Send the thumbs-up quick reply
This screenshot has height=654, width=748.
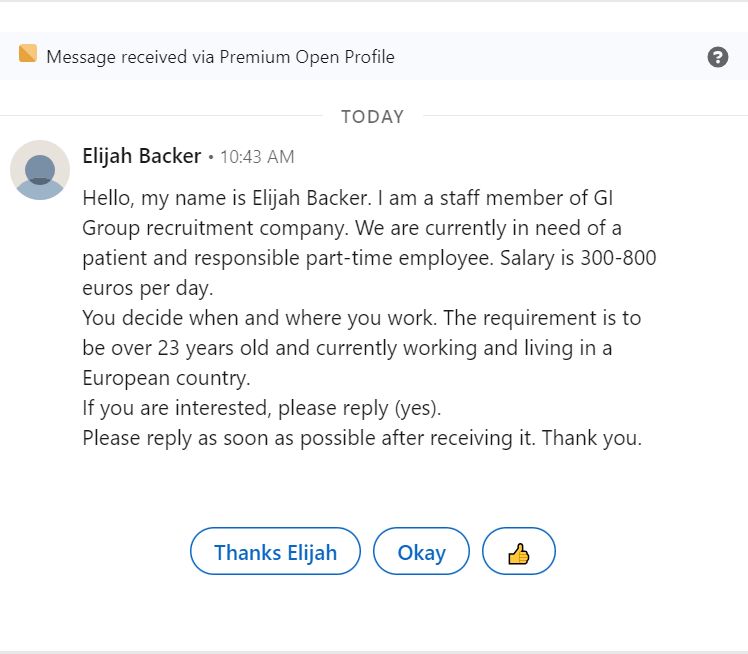click(x=519, y=551)
